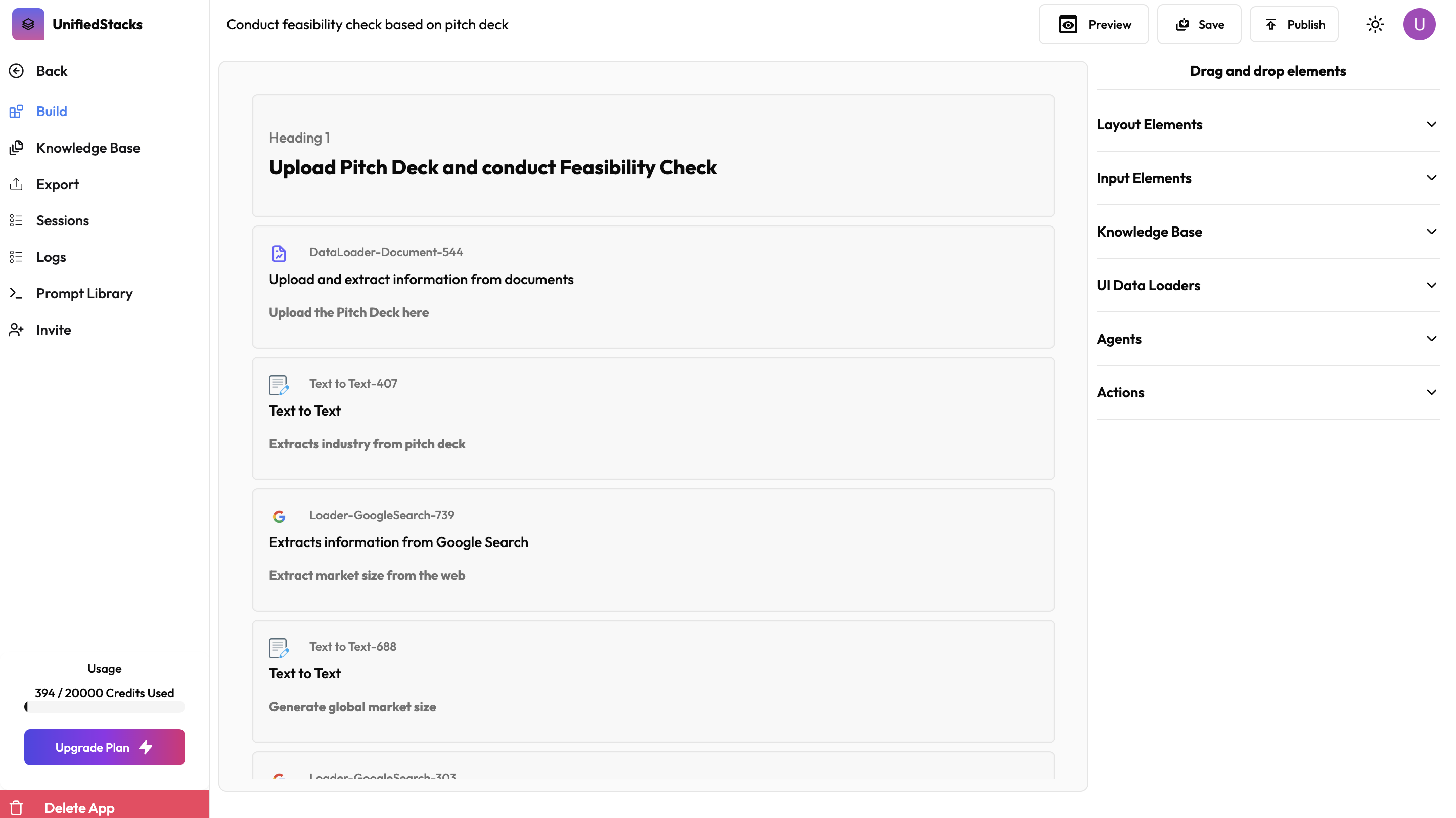Select the Heading 1 title block

[x=653, y=155]
